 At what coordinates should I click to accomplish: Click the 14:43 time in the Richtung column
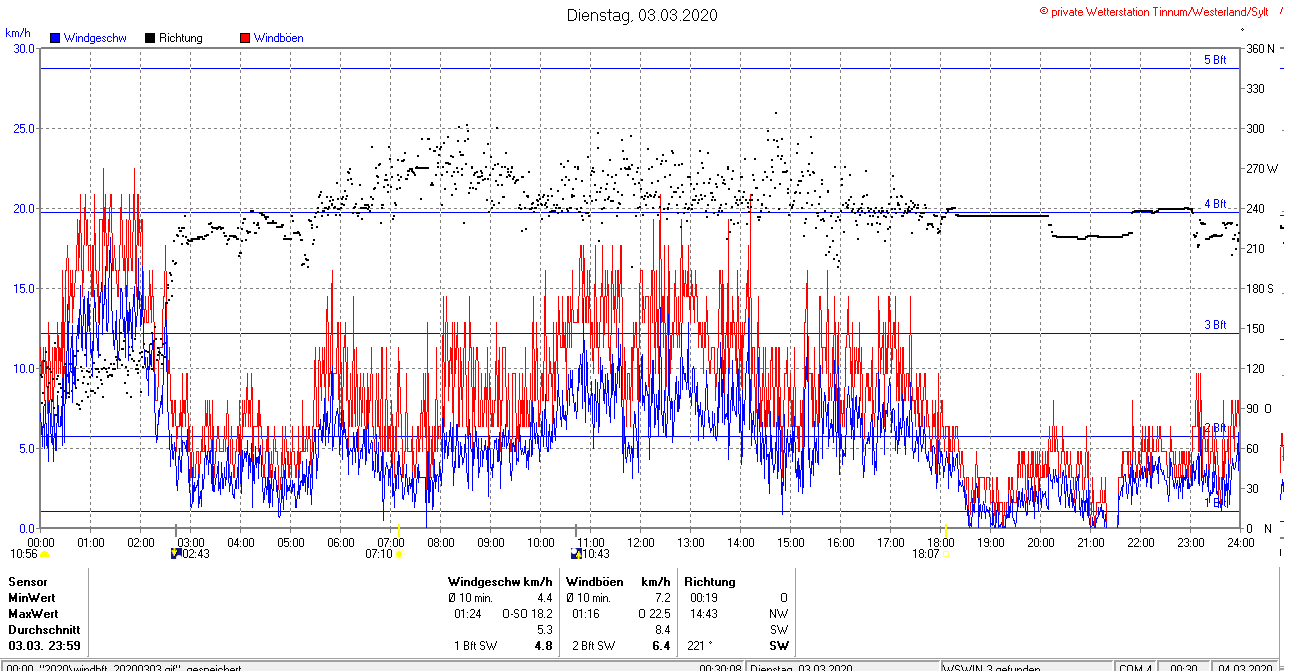point(703,613)
